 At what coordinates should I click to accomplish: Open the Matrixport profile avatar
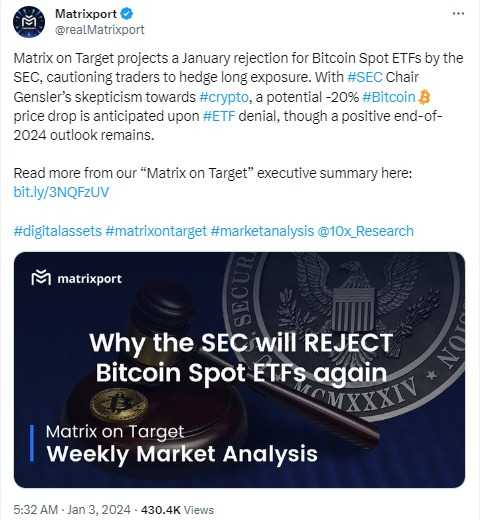click(x=29, y=22)
